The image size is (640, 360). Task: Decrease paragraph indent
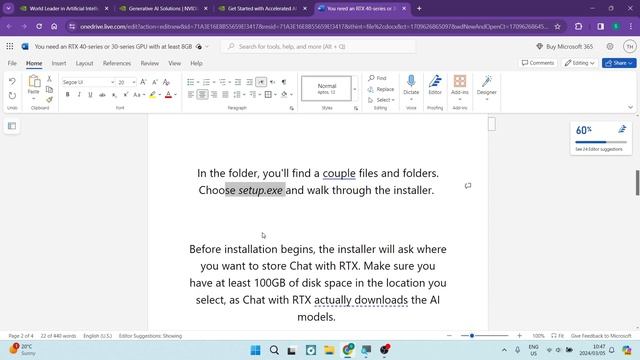[238, 82]
